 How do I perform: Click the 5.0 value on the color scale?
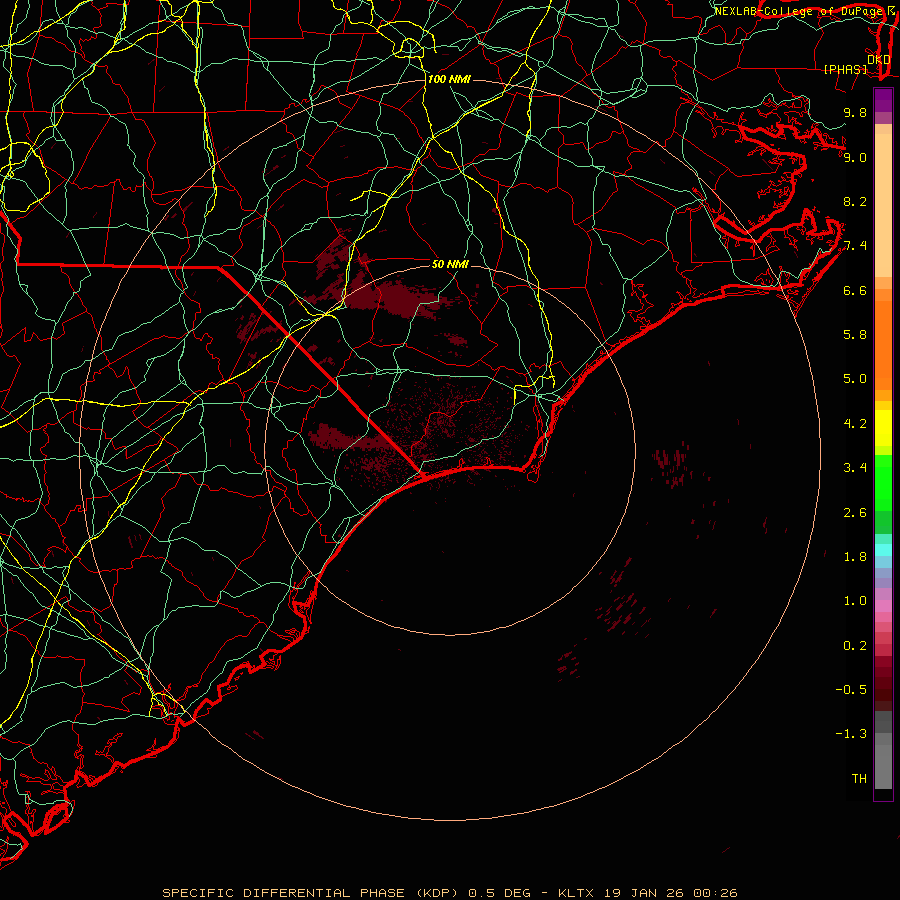click(x=855, y=379)
